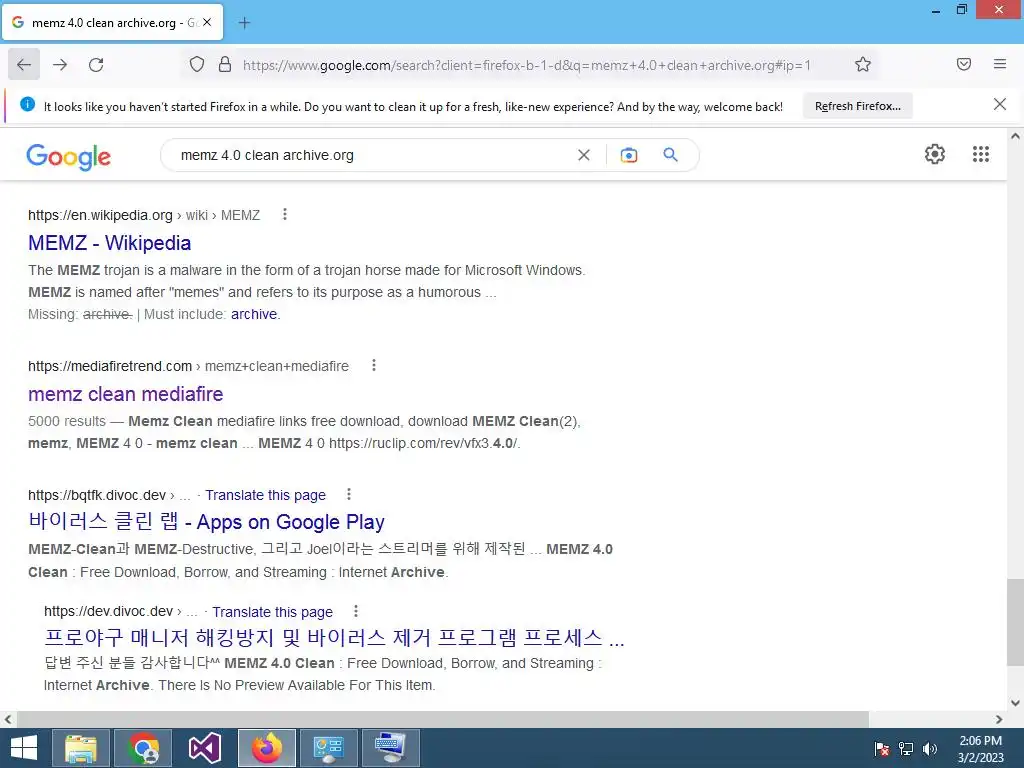Click the Refresh Firefox button

coord(857,106)
